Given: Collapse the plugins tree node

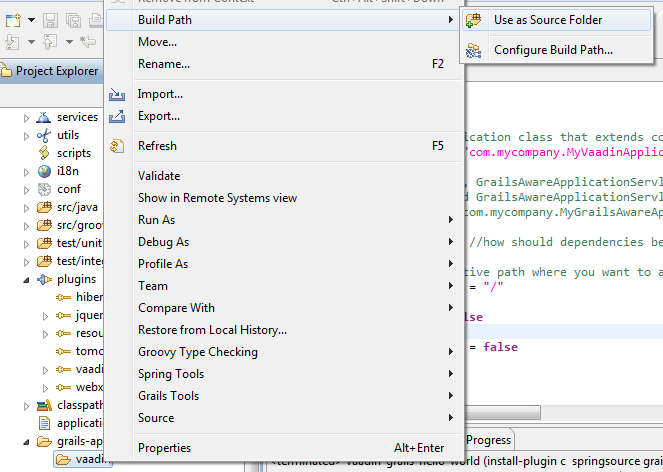Looking at the screenshot, I should pyautogui.click(x=26, y=280).
